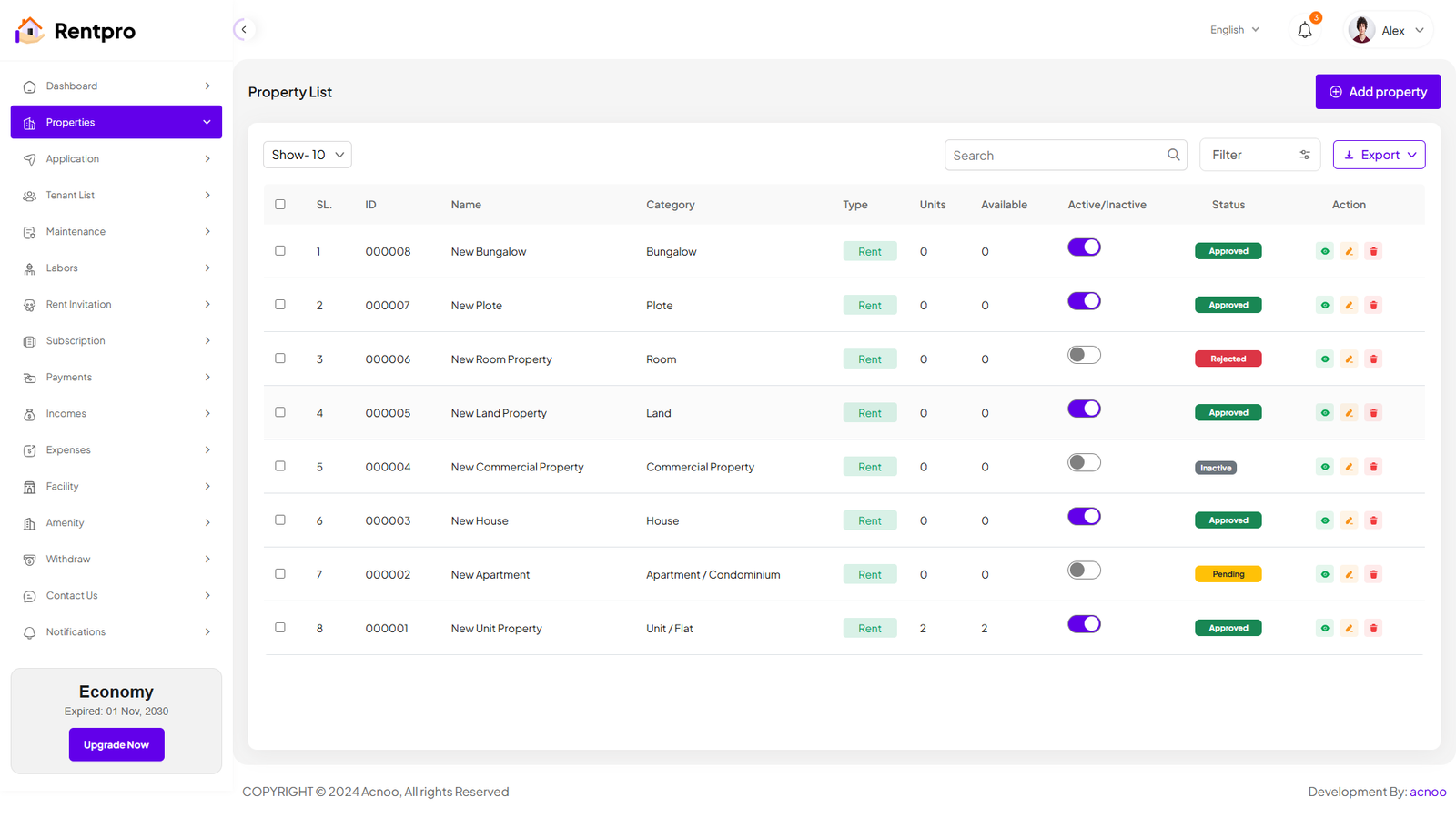Click the Add property button
The image size is (1456, 818).
click(1377, 92)
